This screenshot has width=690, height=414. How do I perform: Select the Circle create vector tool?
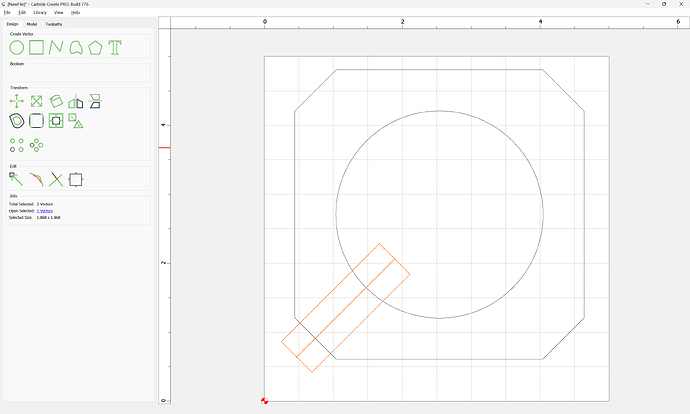click(x=17, y=48)
